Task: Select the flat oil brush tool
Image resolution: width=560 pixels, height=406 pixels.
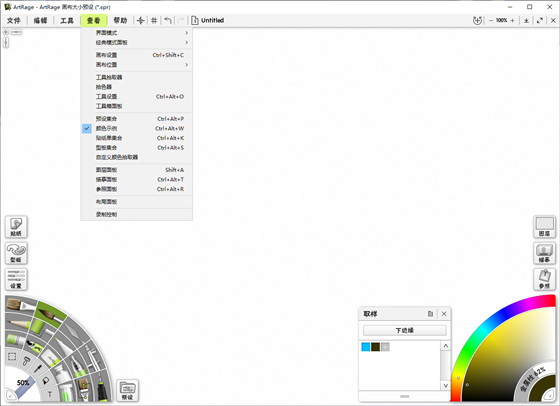Action: pos(21,305)
